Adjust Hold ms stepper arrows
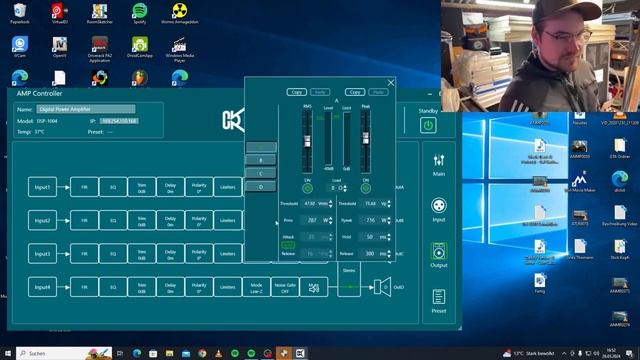The width and height of the screenshot is (640, 360). tap(389, 237)
